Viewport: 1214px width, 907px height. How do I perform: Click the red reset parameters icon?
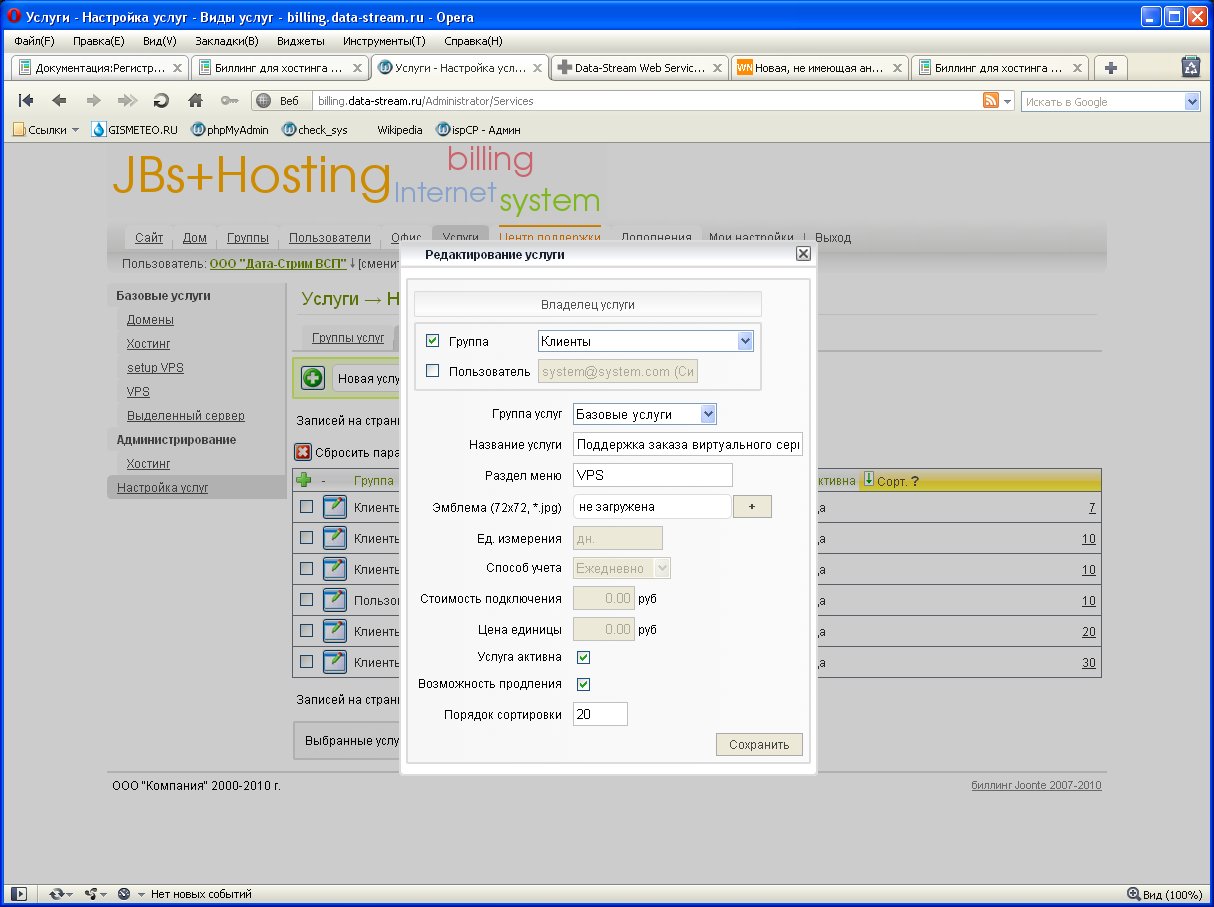tap(303, 452)
